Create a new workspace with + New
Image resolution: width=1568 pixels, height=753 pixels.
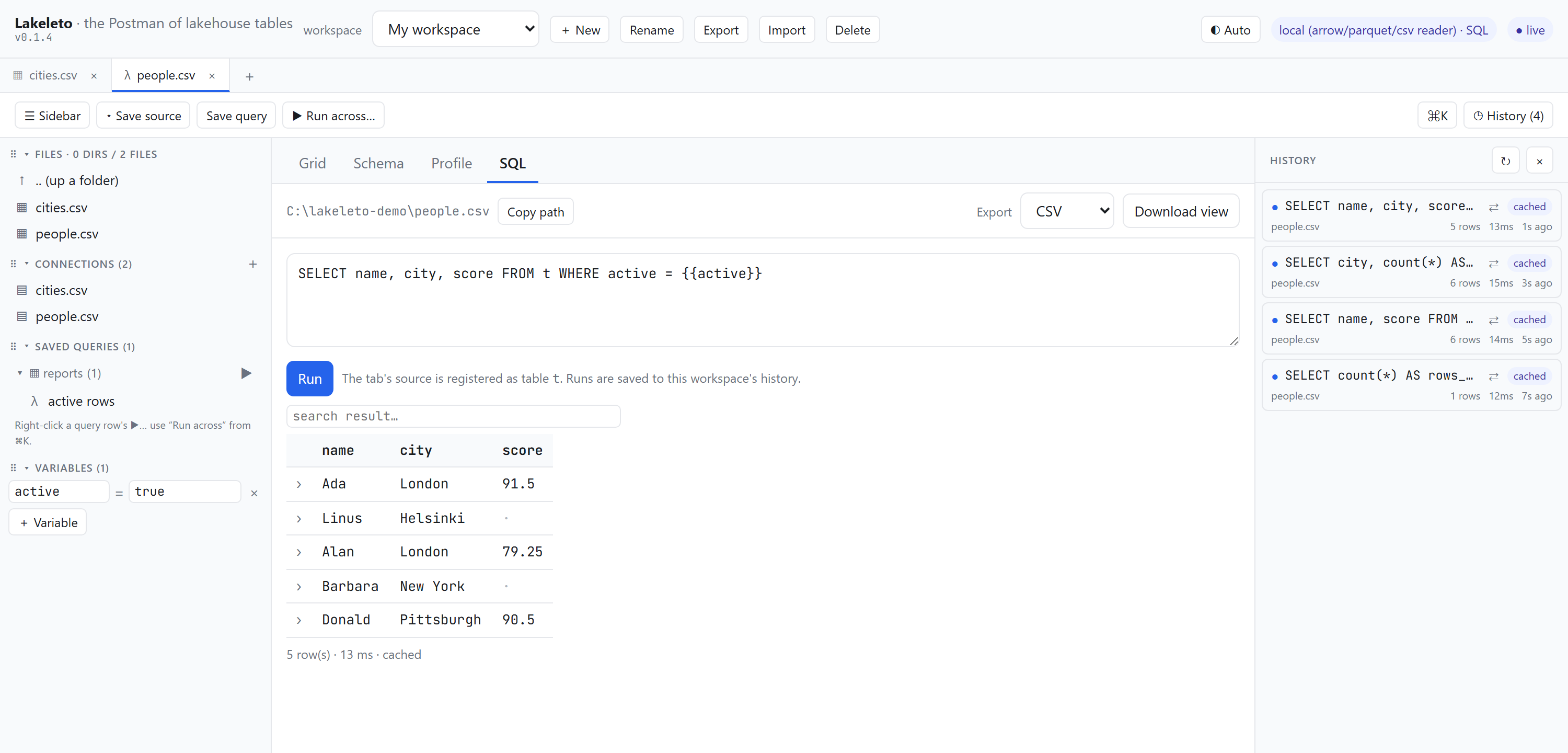click(x=580, y=30)
